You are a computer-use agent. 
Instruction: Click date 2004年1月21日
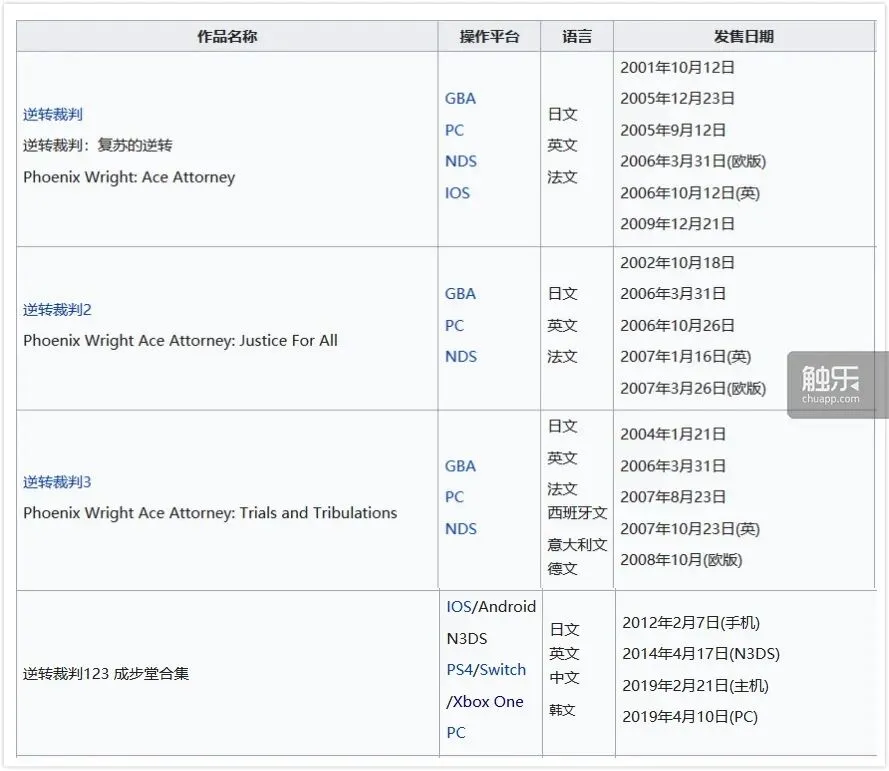pos(673,434)
